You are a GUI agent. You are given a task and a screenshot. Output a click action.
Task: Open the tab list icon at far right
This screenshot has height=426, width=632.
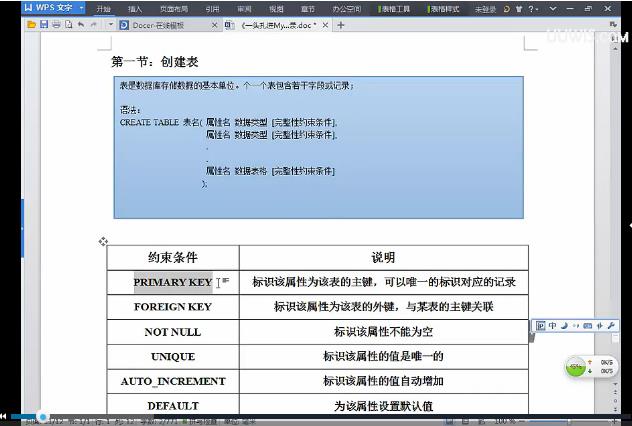point(613,25)
